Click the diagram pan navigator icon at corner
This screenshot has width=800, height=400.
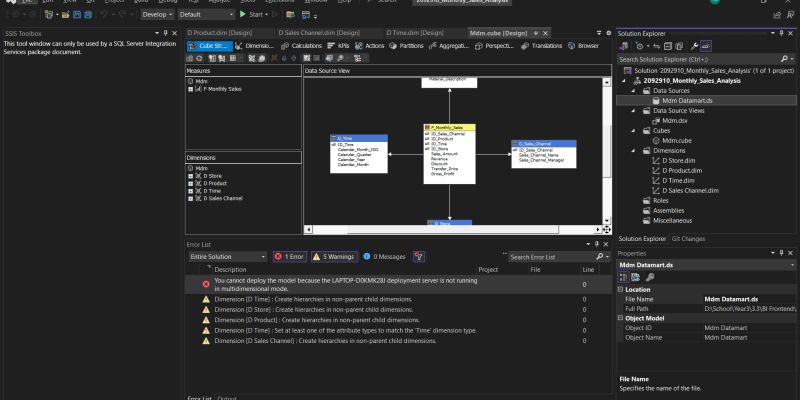click(x=607, y=230)
